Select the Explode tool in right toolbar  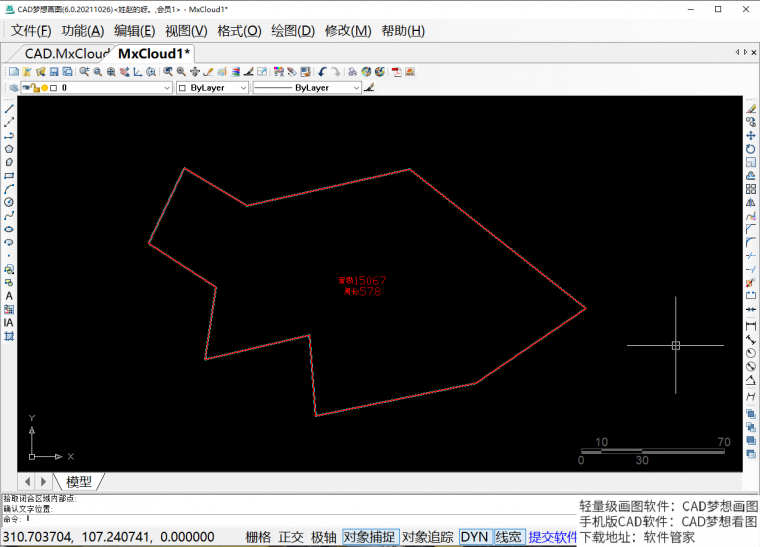coord(751,282)
